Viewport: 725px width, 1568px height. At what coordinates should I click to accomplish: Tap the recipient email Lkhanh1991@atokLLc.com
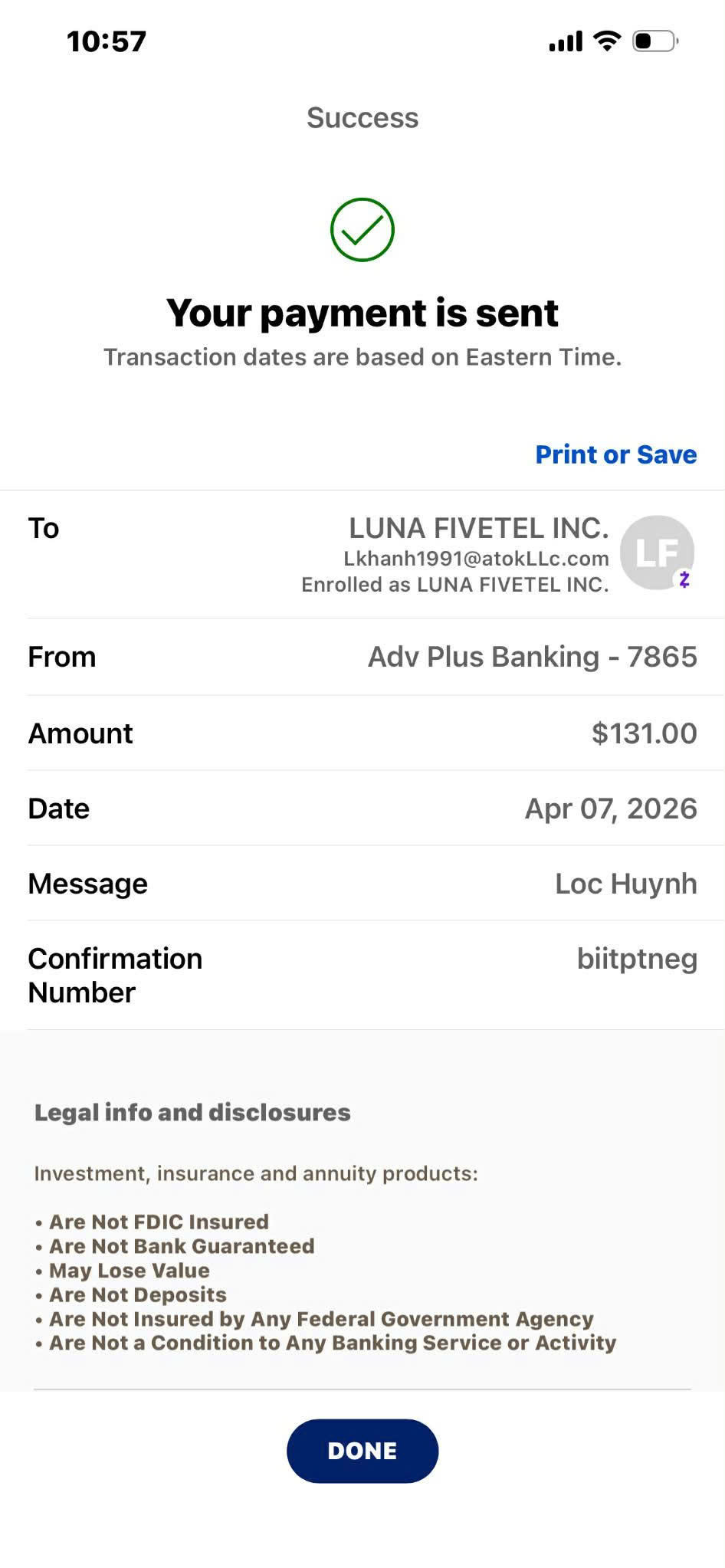(x=476, y=559)
